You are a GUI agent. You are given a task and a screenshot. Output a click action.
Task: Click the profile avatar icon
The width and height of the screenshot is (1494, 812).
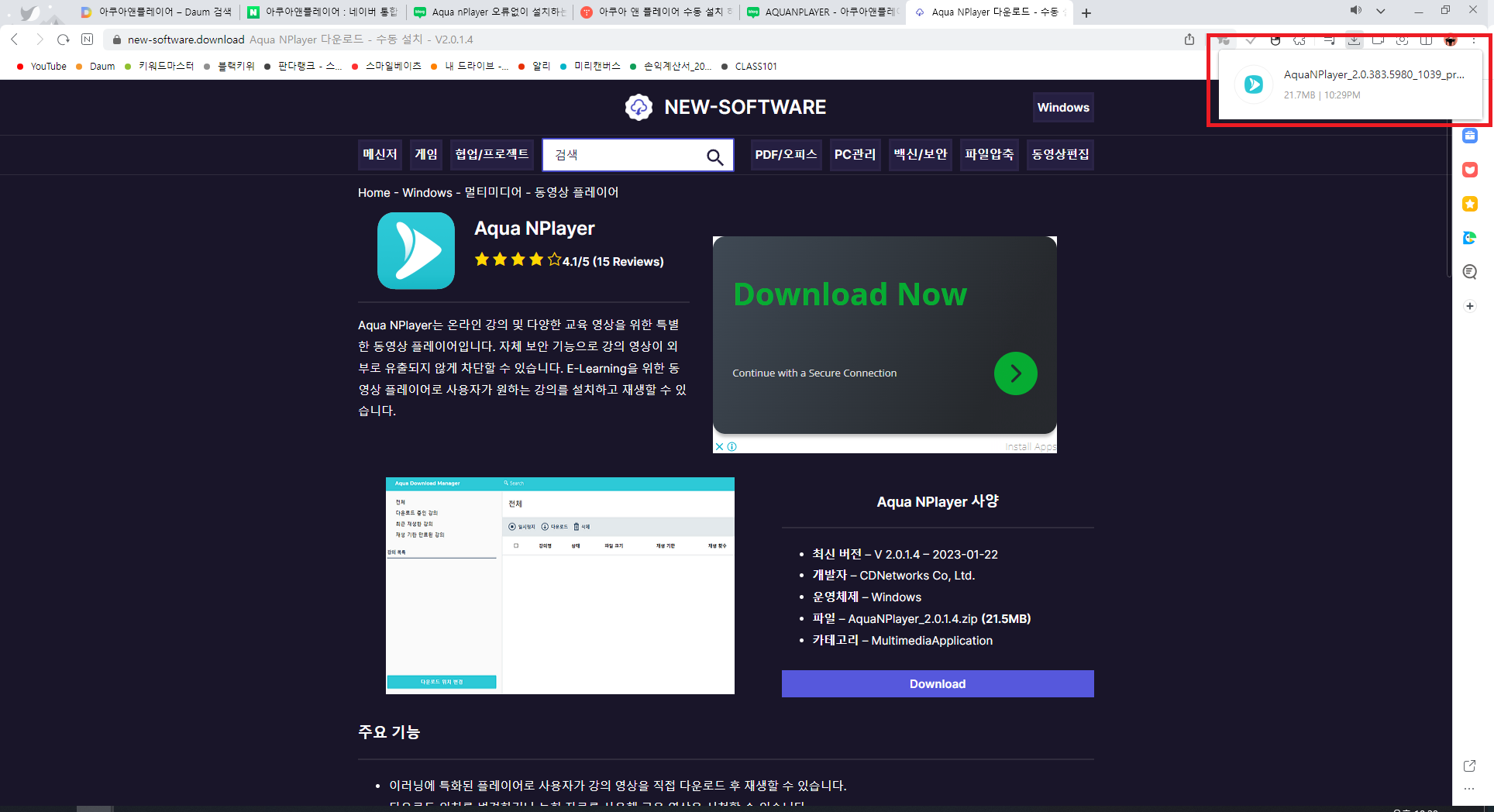click(1451, 40)
